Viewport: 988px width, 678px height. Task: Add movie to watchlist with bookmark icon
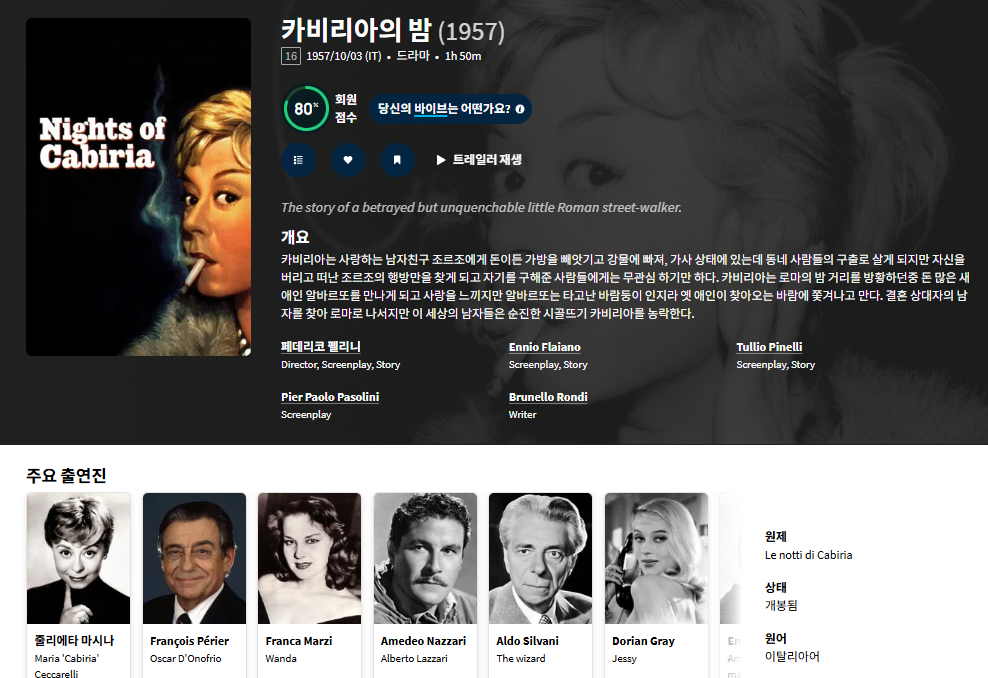point(397,160)
